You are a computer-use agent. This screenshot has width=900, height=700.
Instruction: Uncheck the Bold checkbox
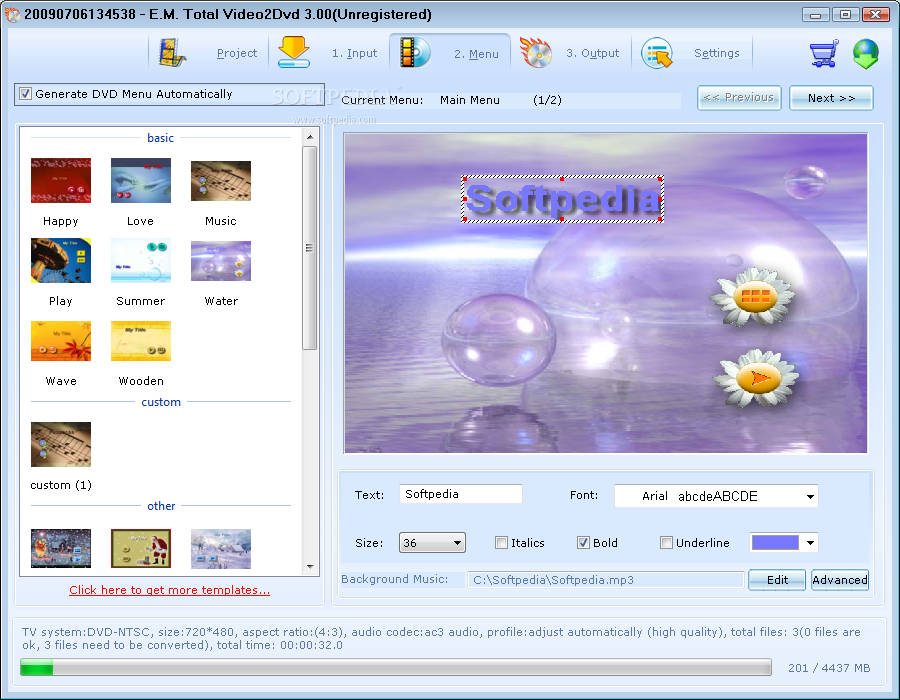pyautogui.click(x=583, y=543)
